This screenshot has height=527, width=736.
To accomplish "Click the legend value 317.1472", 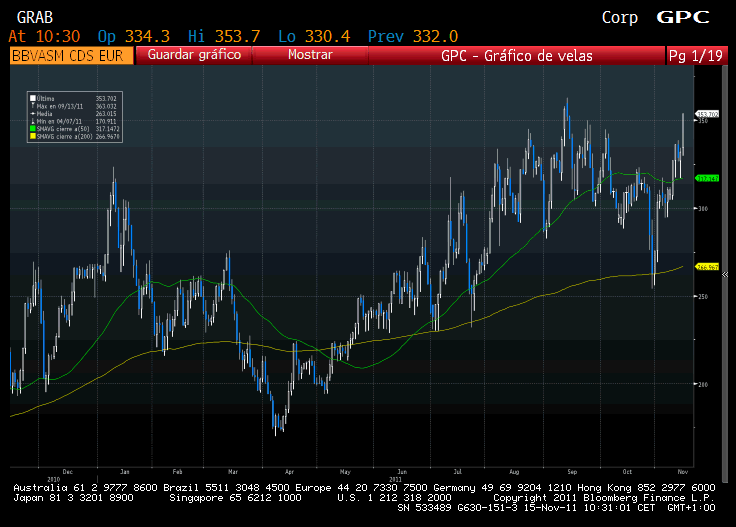I will click(107, 129).
